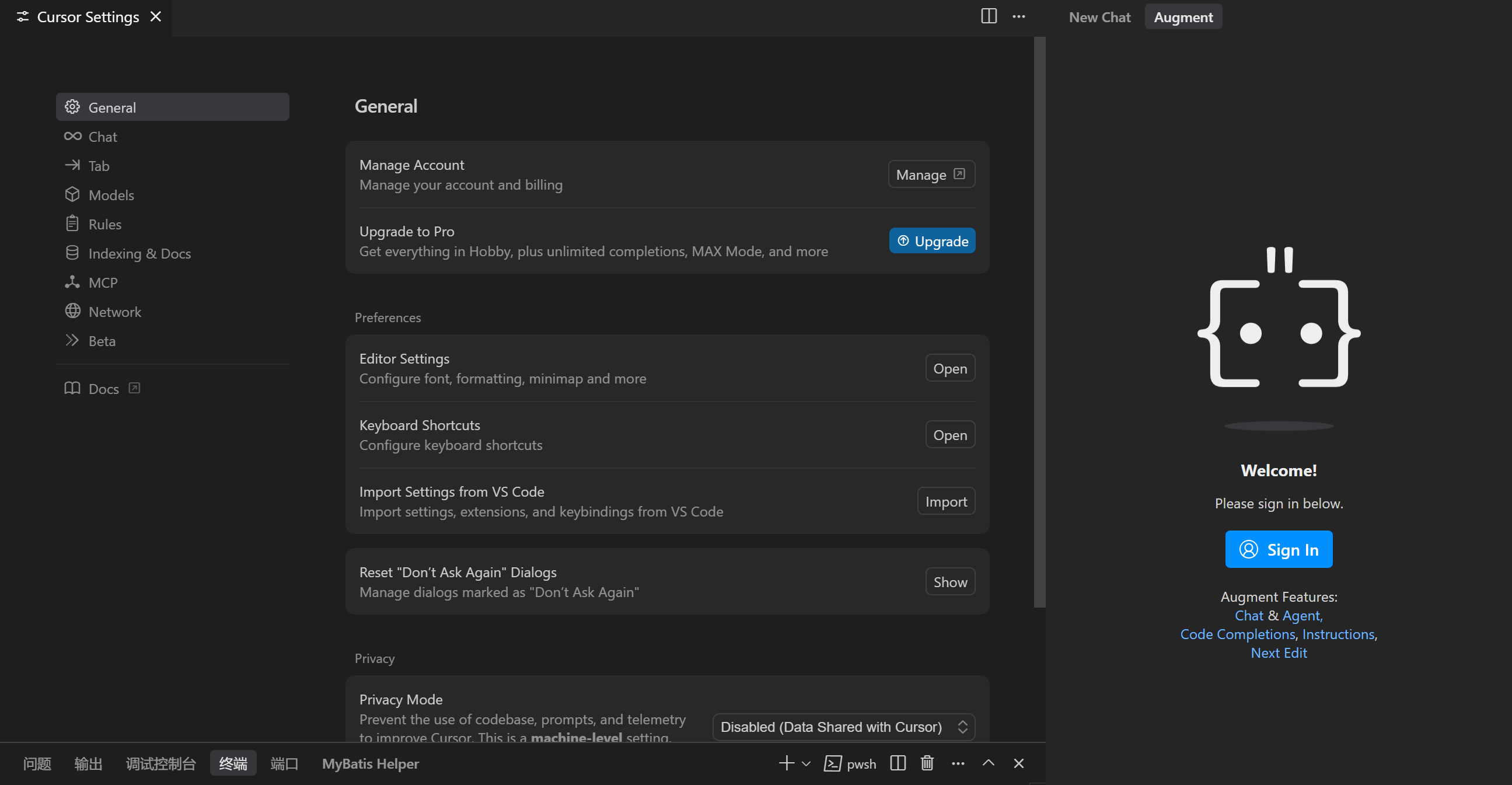The height and width of the screenshot is (785, 1512).
Task: Click the split editor icon
Action: 989,16
